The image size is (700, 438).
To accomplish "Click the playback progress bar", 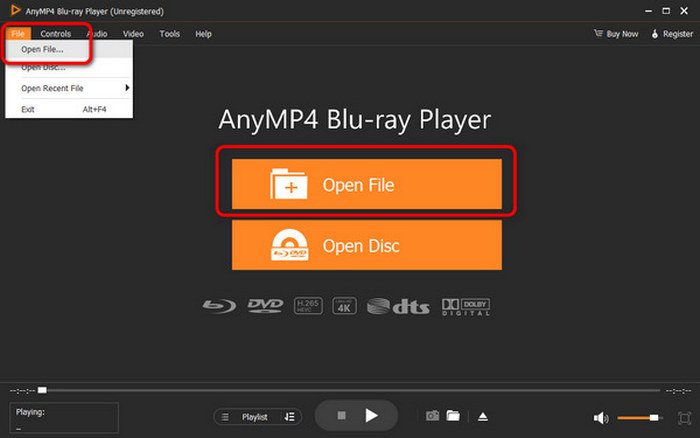I will [x=350, y=390].
